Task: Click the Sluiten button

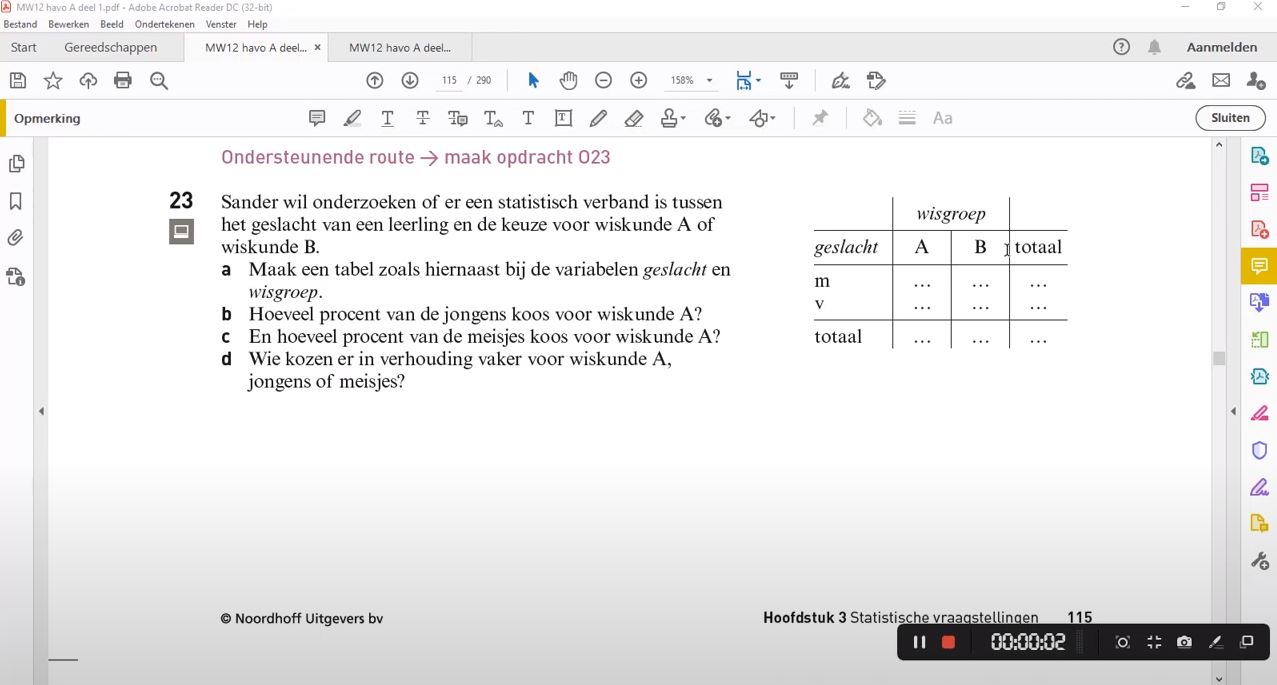Action: pyautogui.click(x=1230, y=118)
